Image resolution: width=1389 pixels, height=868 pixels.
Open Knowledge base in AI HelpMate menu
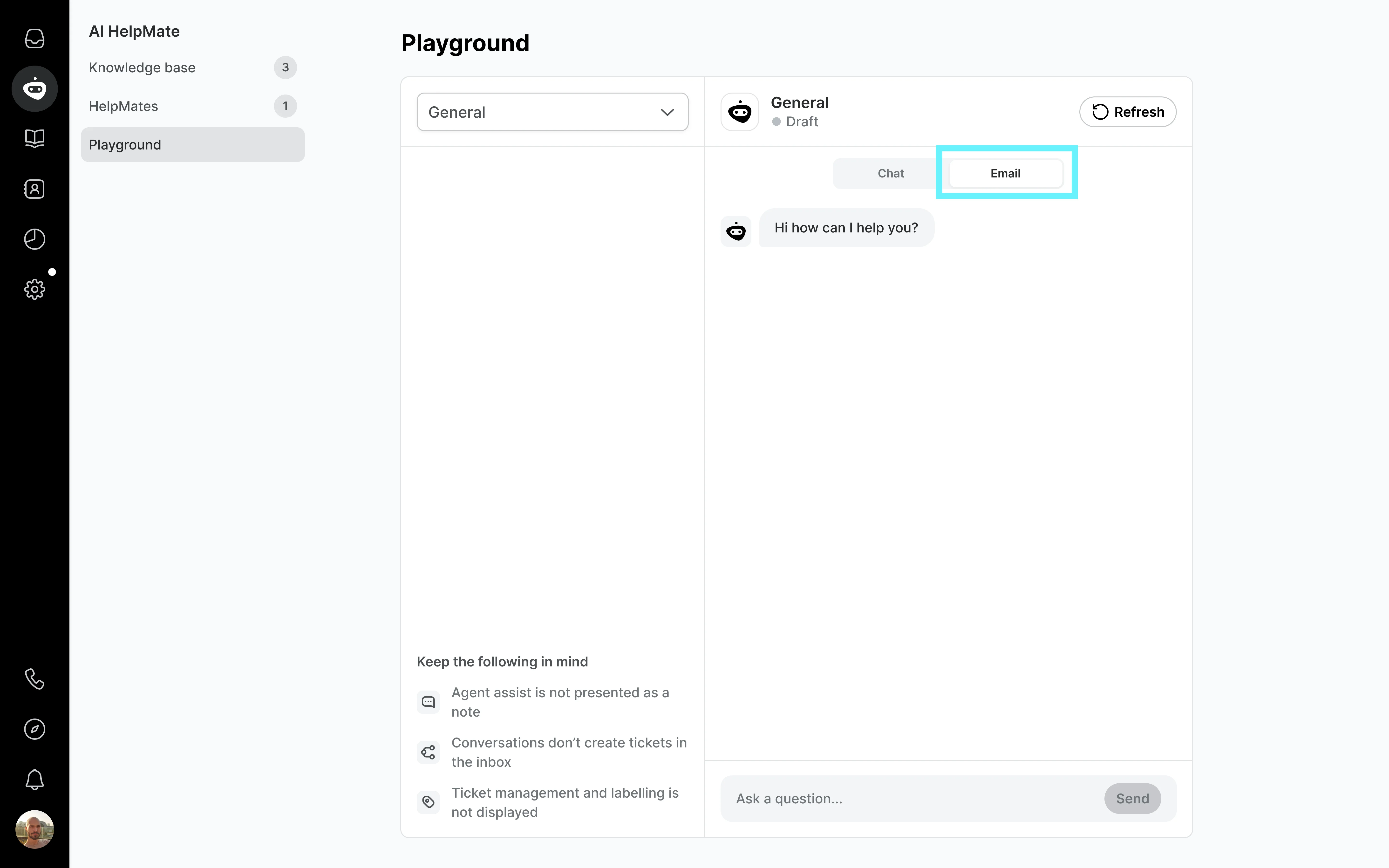tap(193, 68)
